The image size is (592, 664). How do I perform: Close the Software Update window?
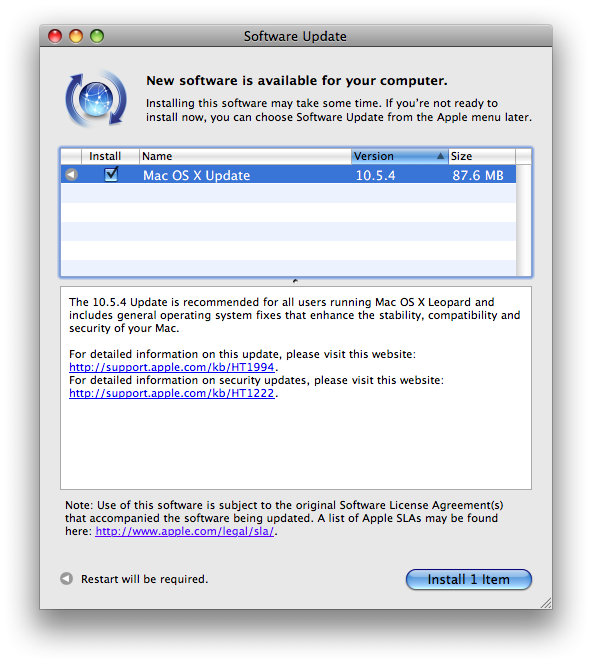coord(55,36)
